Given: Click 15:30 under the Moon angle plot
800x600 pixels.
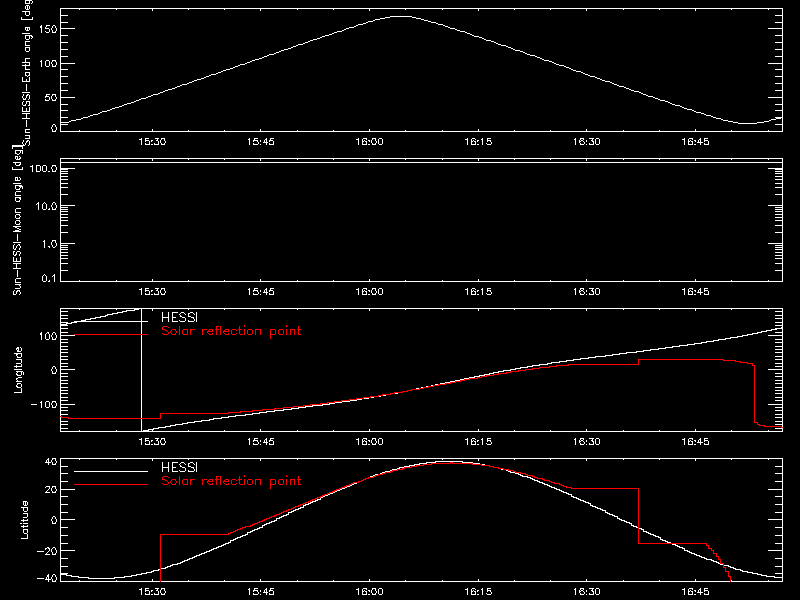Looking at the screenshot, I should [152, 291].
